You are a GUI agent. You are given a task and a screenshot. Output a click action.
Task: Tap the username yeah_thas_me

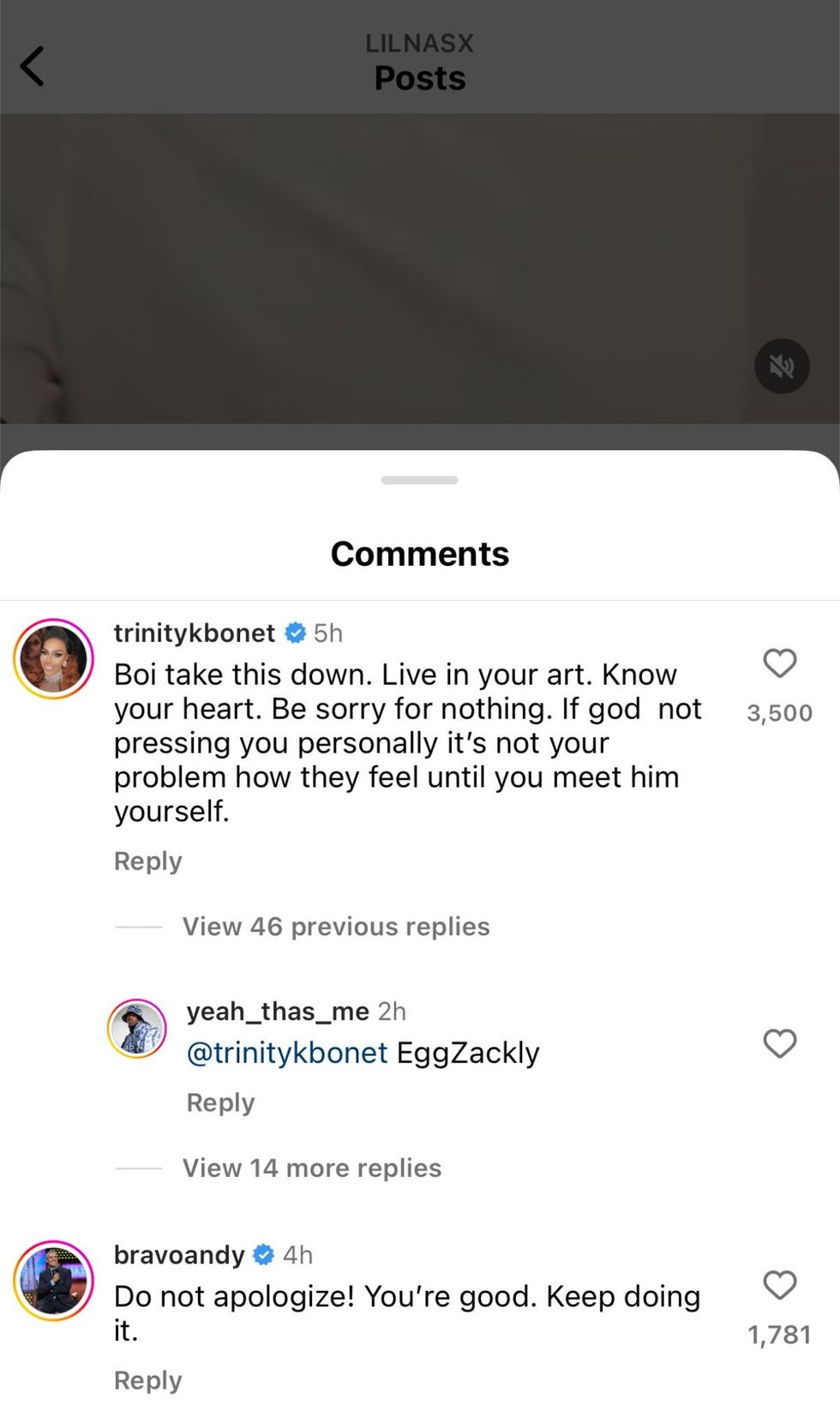tap(276, 1012)
